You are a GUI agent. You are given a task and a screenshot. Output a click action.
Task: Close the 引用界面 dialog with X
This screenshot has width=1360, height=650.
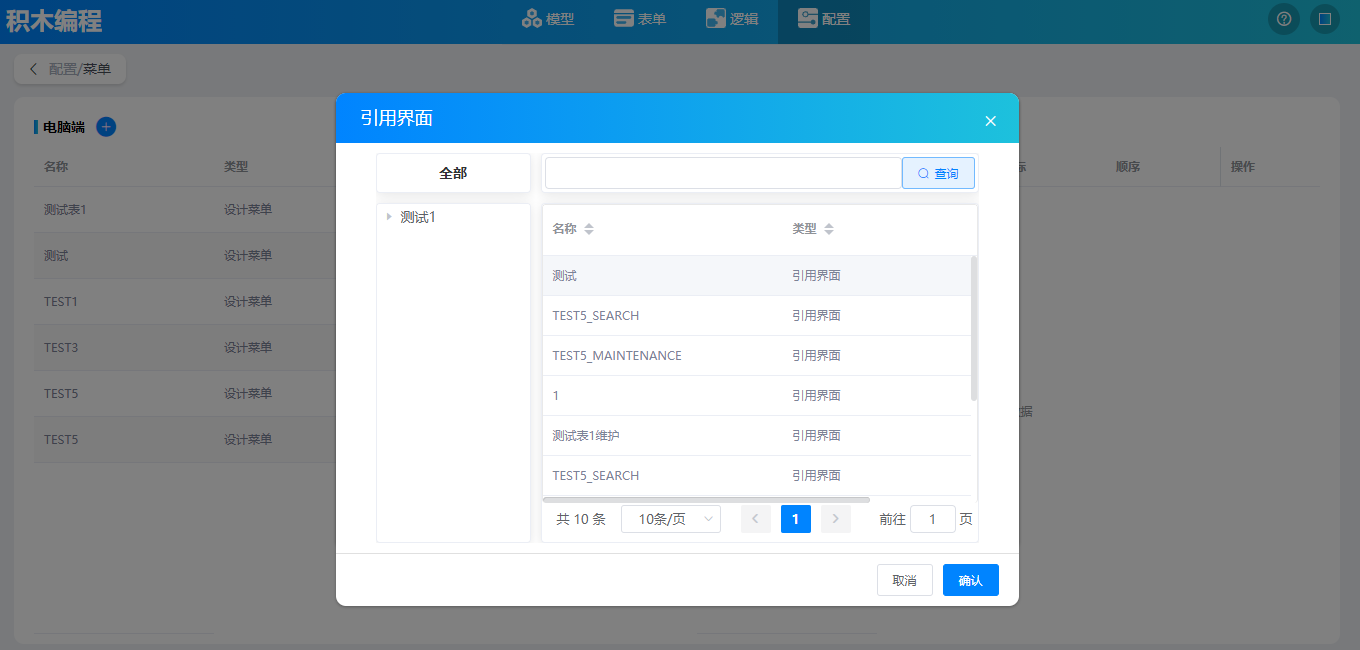[x=990, y=121]
